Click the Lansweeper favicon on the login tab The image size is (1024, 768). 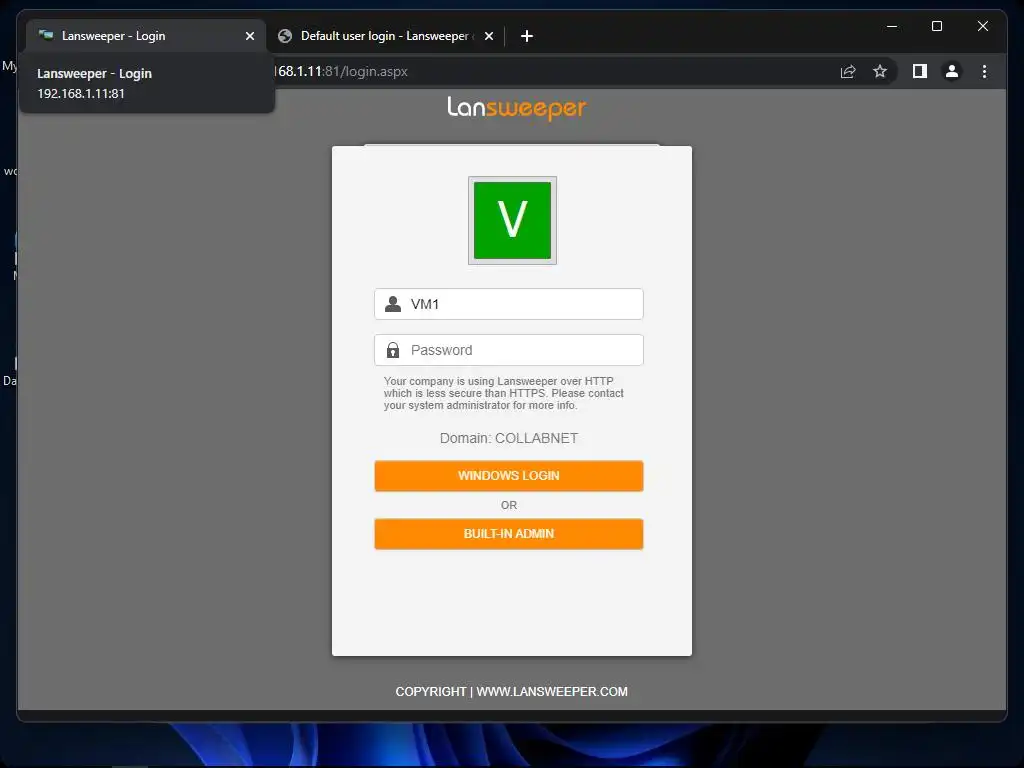tap(46, 35)
